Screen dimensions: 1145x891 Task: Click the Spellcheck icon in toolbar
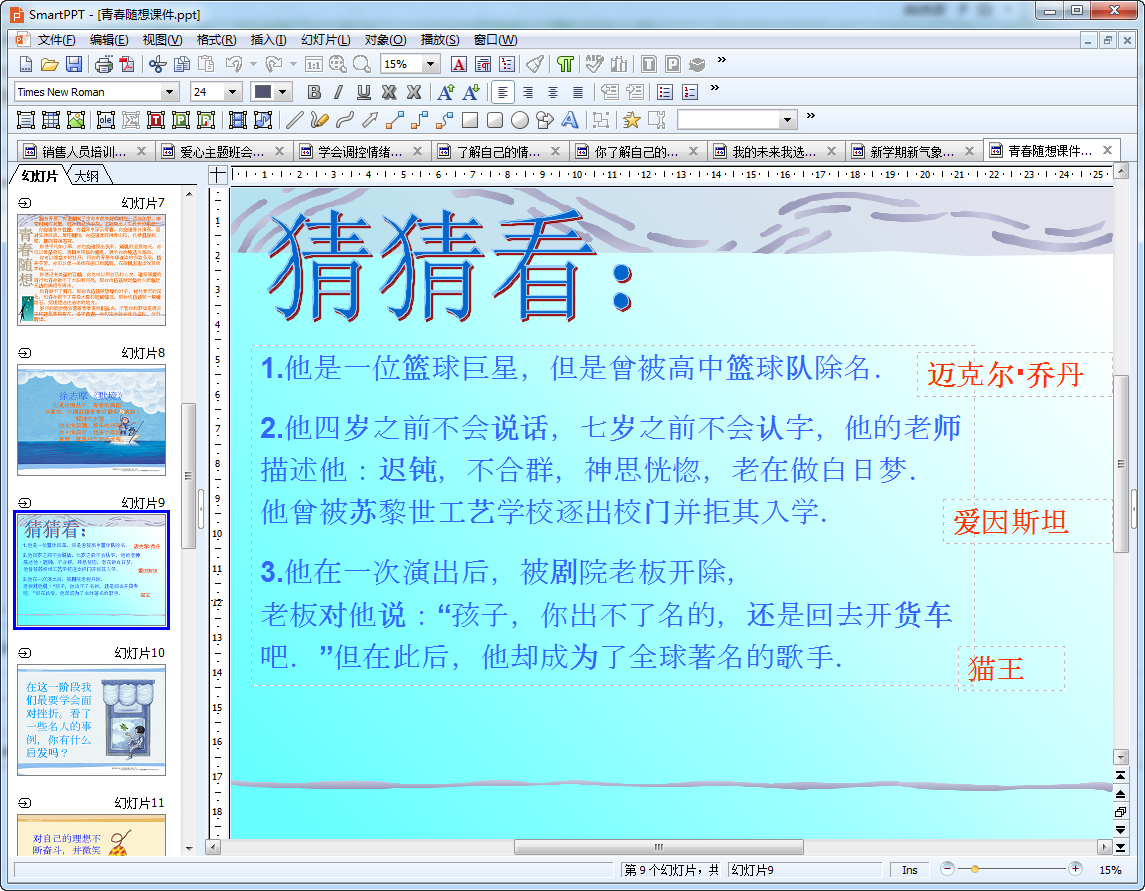point(594,64)
